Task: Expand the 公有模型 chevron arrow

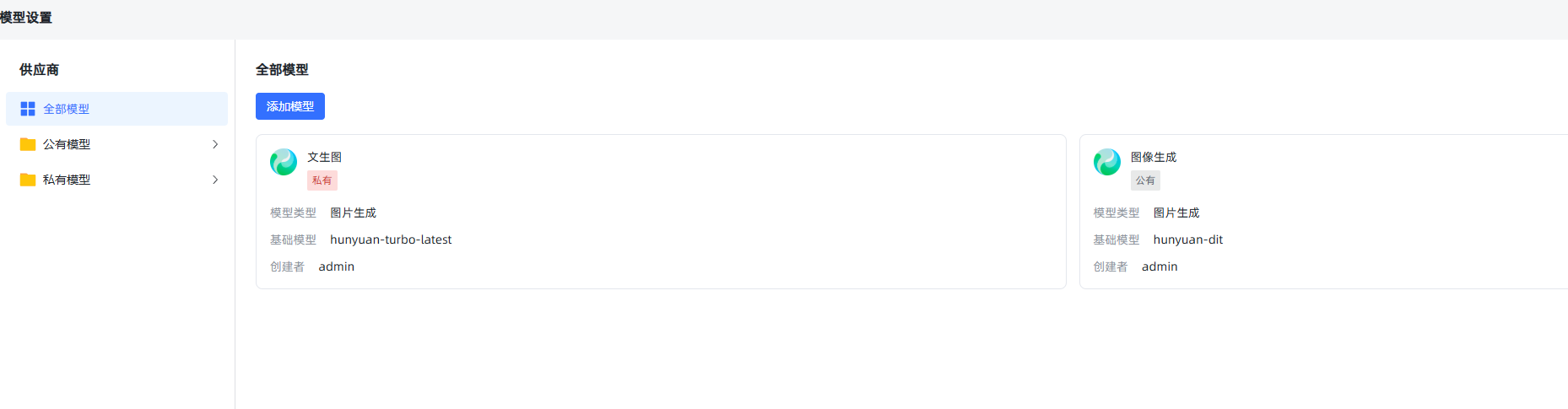Action: coord(215,144)
